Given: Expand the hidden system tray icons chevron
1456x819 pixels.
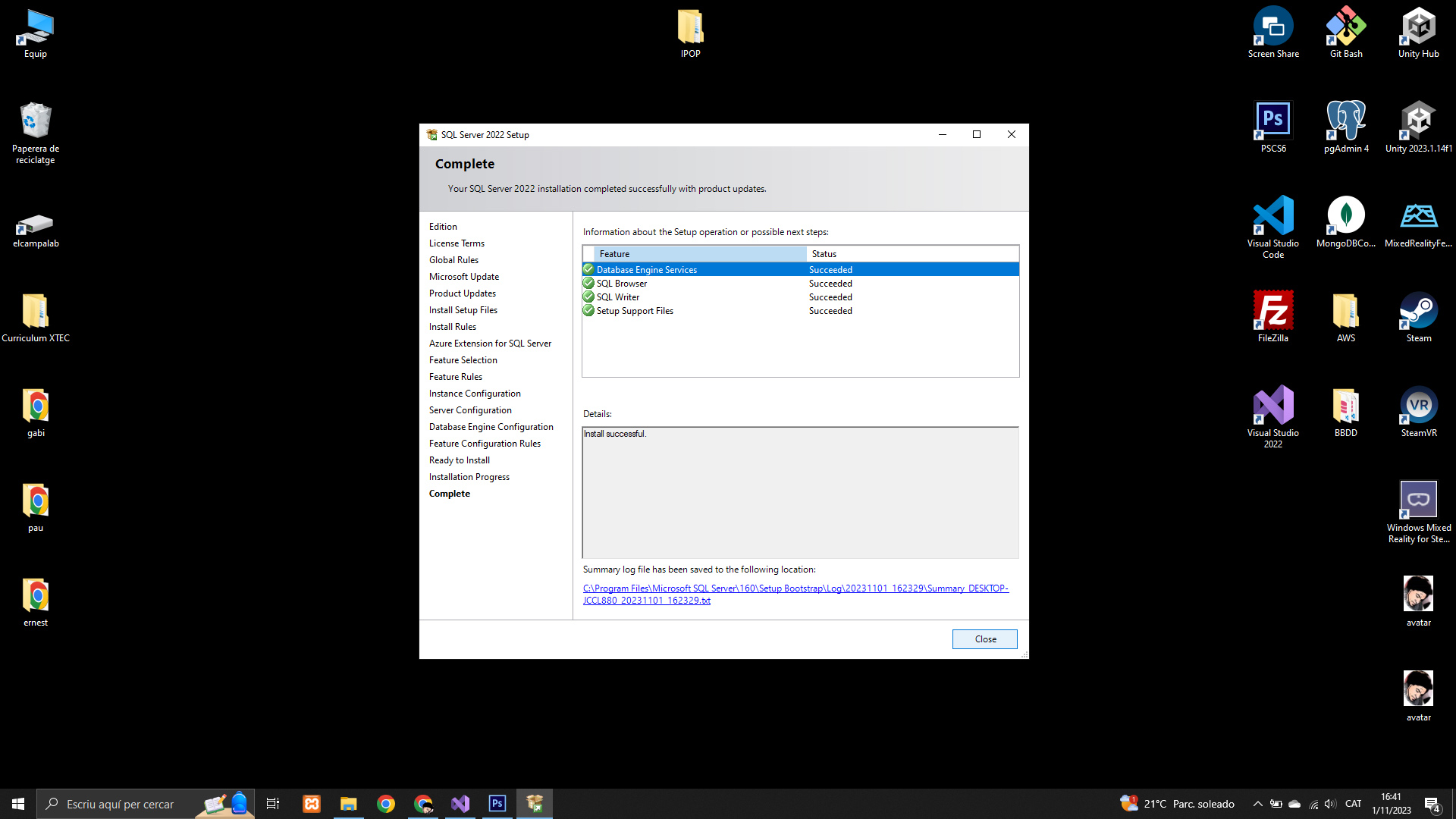Looking at the screenshot, I should pyautogui.click(x=1257, y=804).
